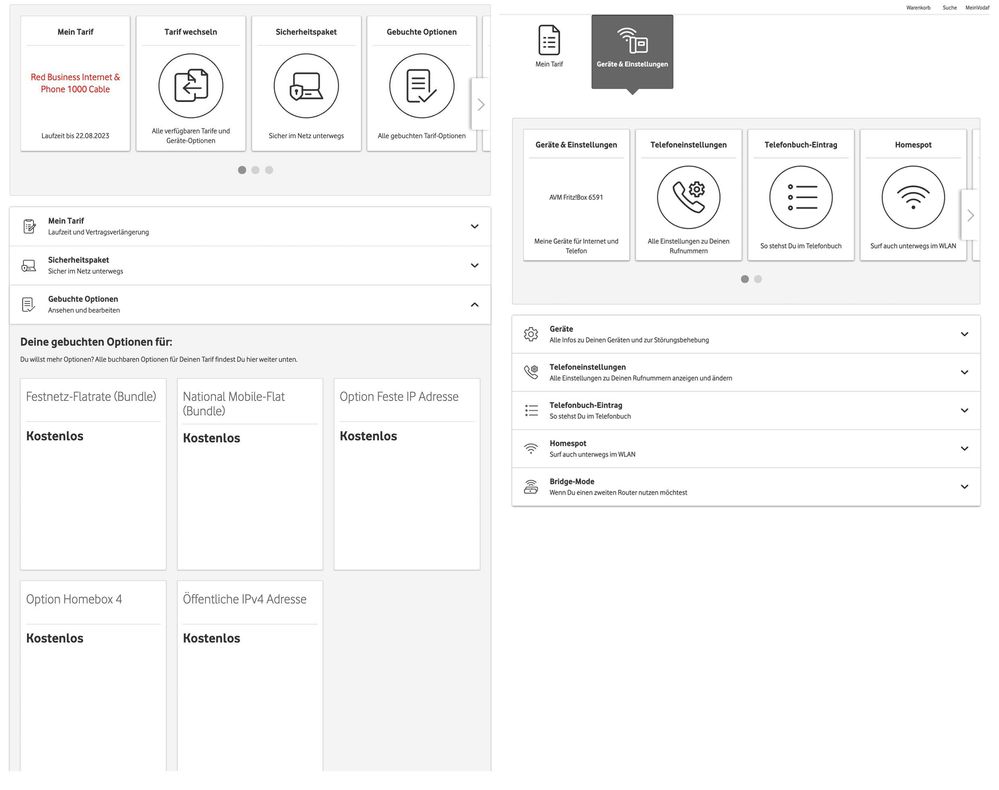Go to second device carousel dot
This screenshot has height=790, width=999.
click(x=758, y=279)
